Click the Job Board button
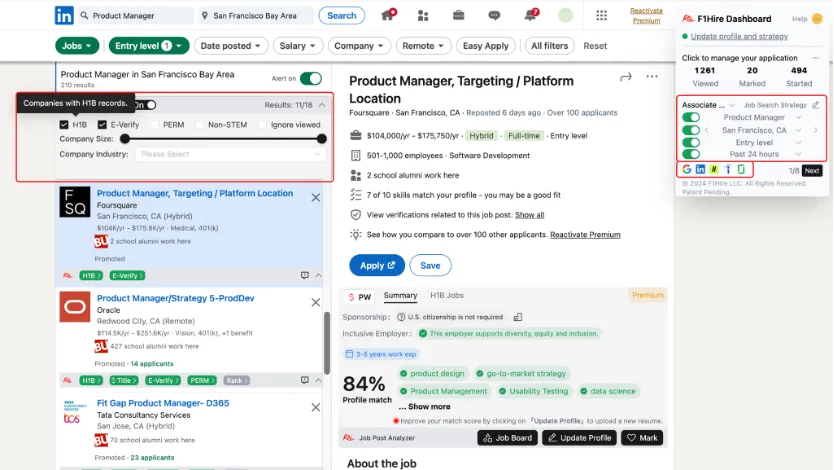834x470 pixels. tap(507, 438)
